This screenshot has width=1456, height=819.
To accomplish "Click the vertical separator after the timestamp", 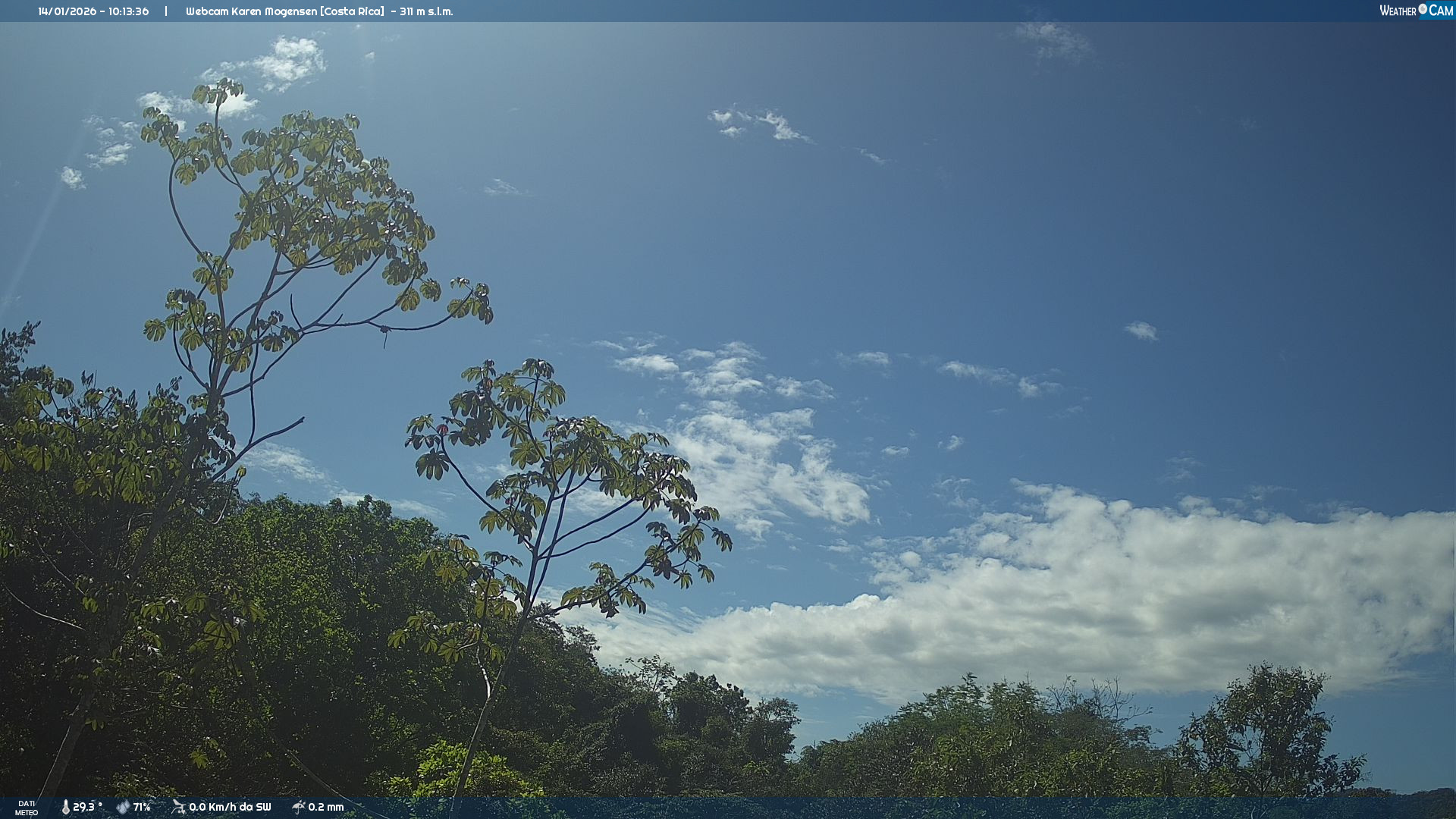I will coord(166,11).
